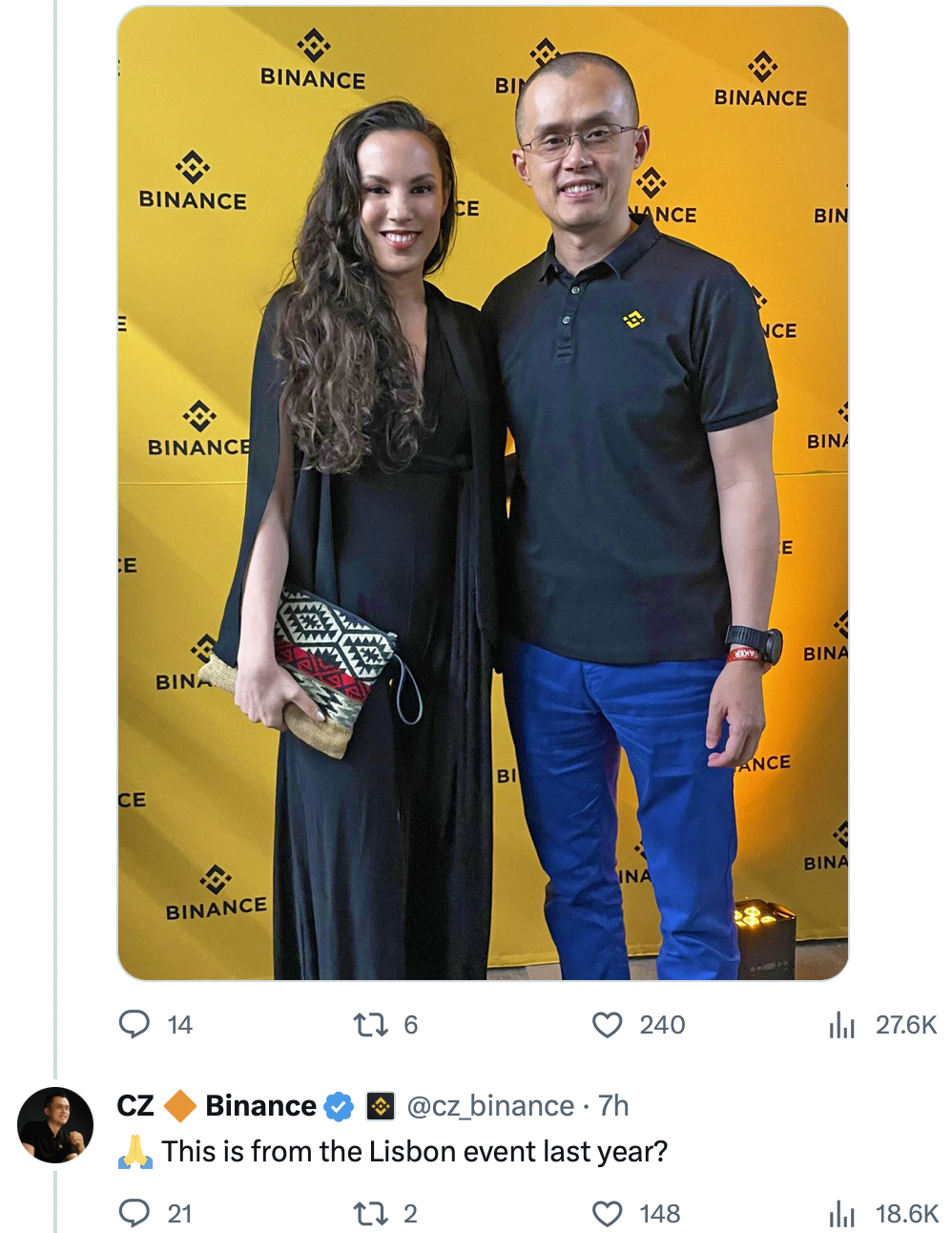Click the 240 likes count number

click(x=662, y=1025)
